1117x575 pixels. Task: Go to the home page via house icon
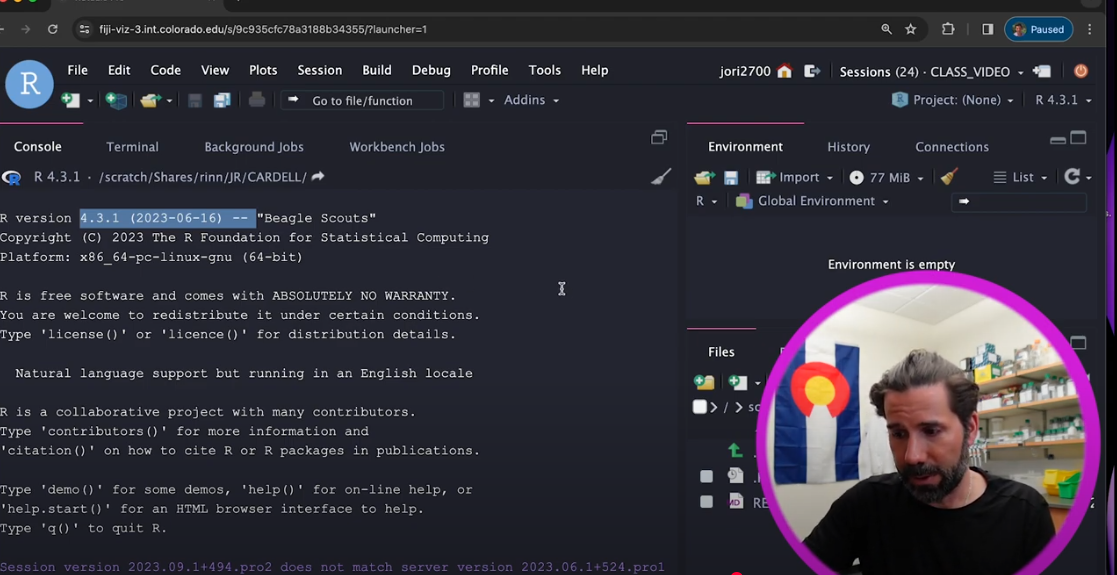pos(784,71)
